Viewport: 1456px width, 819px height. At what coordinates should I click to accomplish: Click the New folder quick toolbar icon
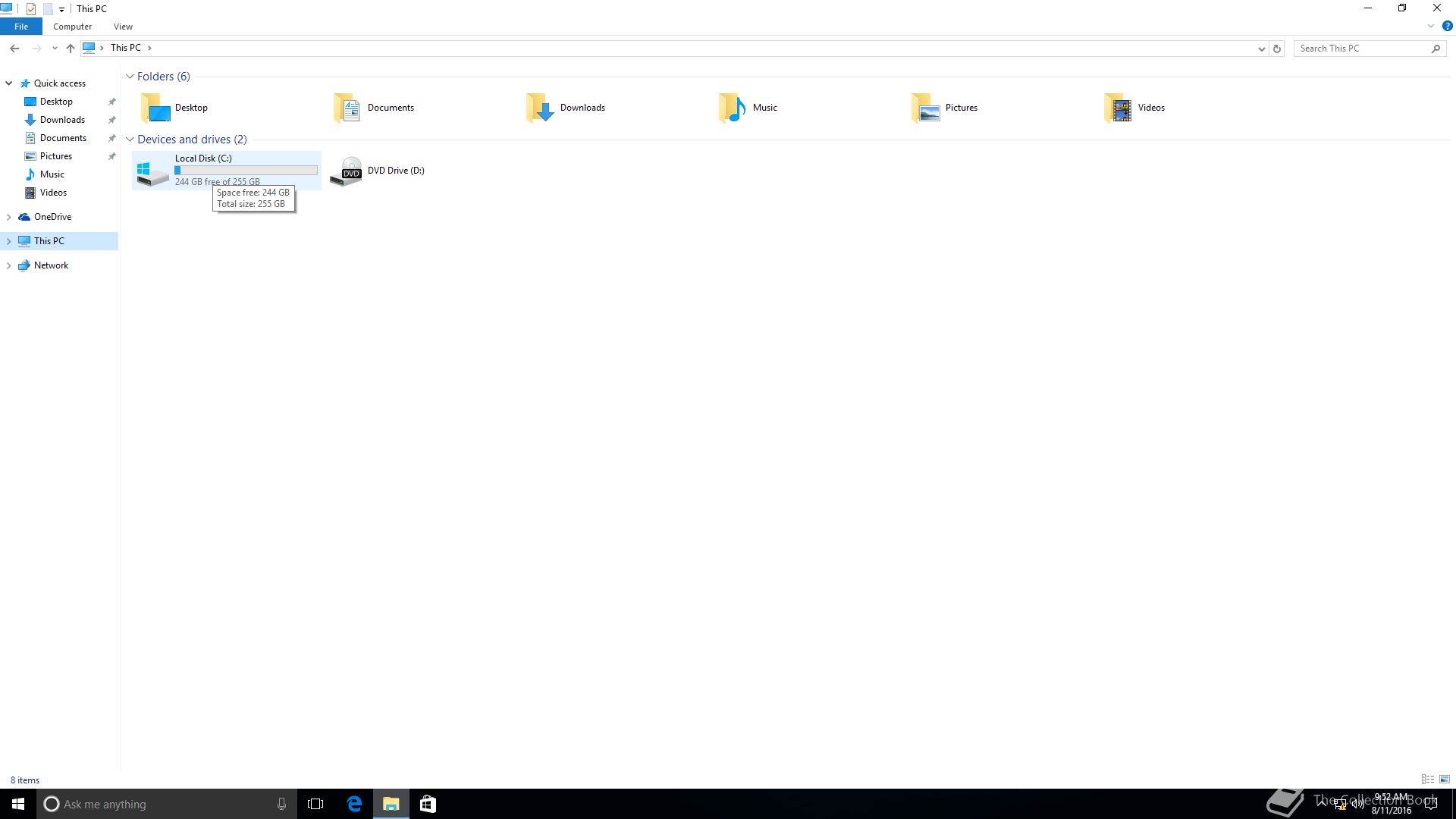(x=48, y=9)
